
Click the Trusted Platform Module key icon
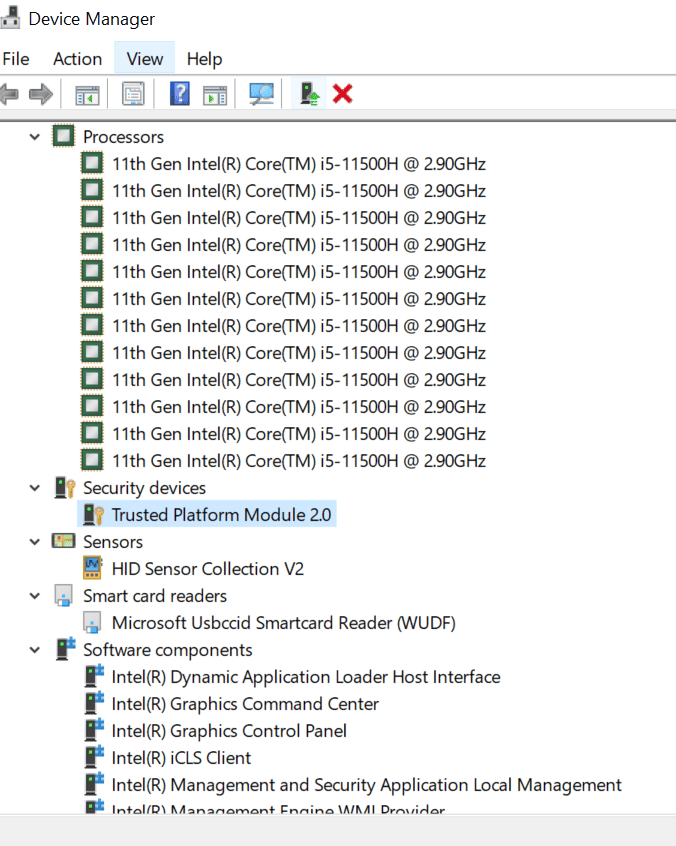[93, 515]
